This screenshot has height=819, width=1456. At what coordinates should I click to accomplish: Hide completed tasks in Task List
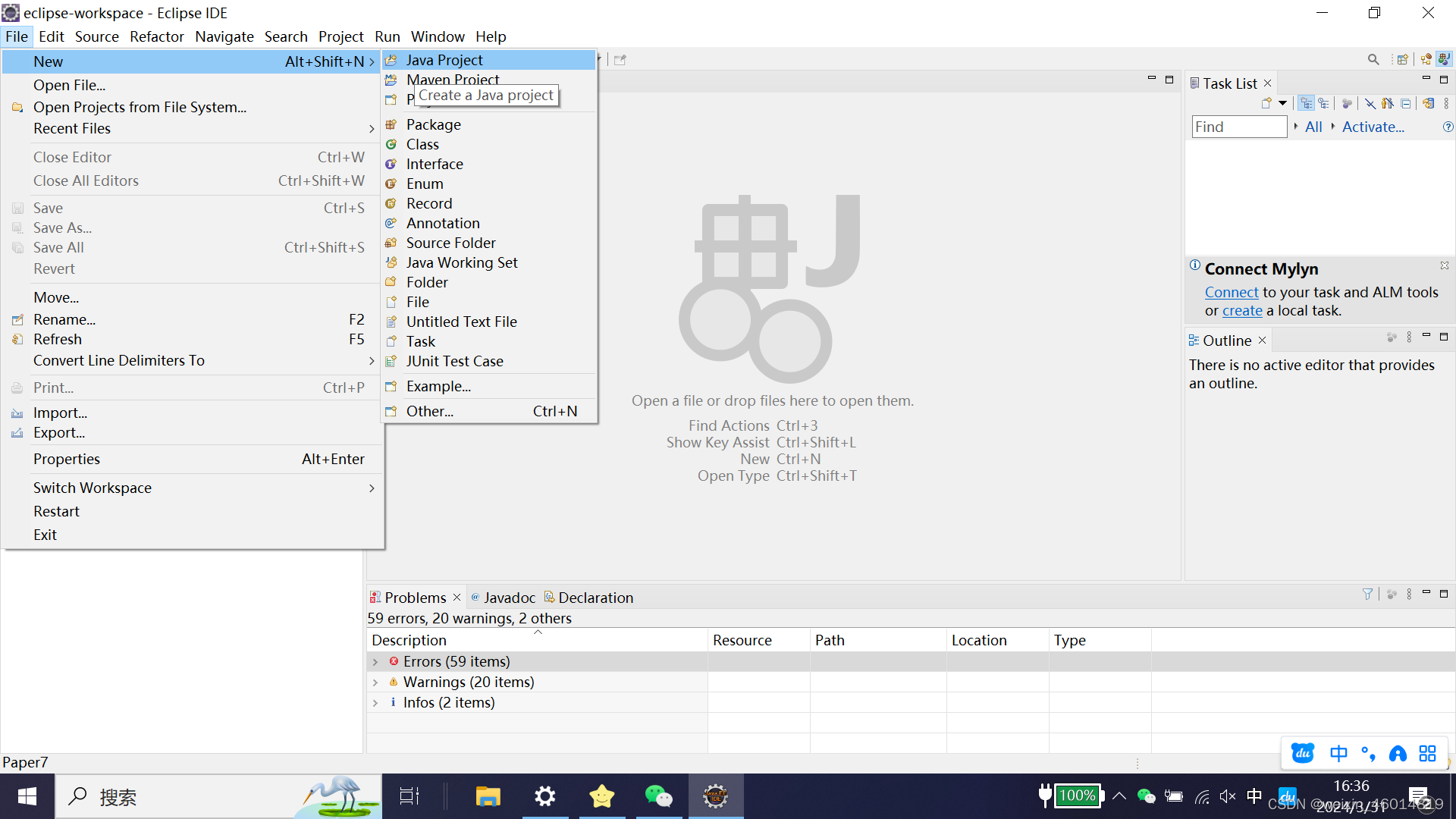[x=1370, y=103]
